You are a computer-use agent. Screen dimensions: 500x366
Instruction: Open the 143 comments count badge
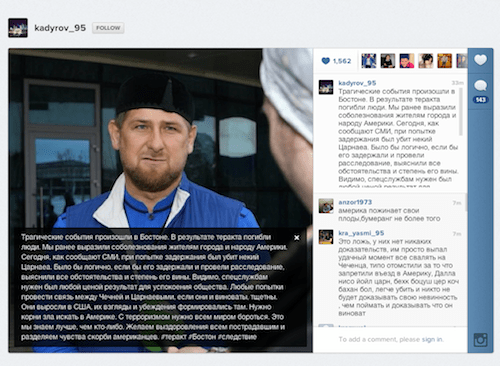click(x=480, y=100)
